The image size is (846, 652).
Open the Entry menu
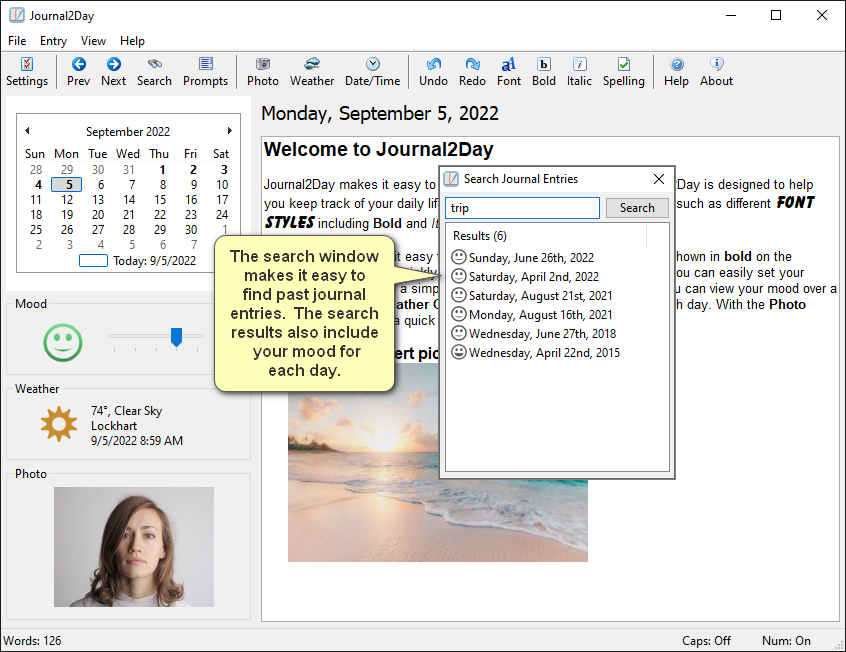point(53,41)
